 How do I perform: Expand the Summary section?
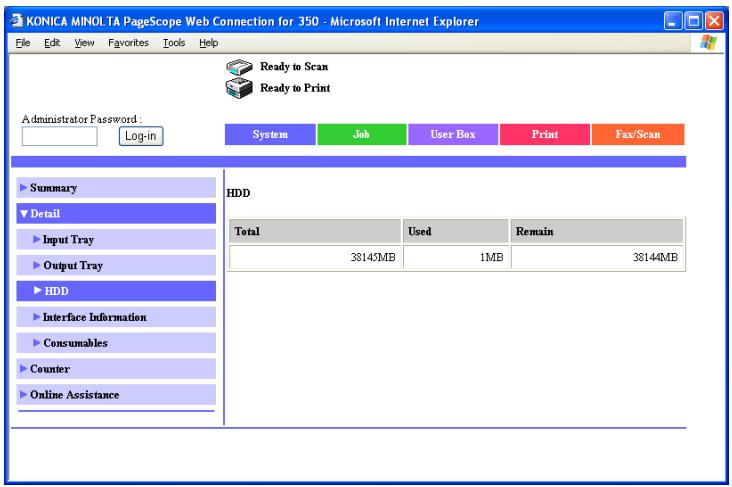click(x=116, y=188)
